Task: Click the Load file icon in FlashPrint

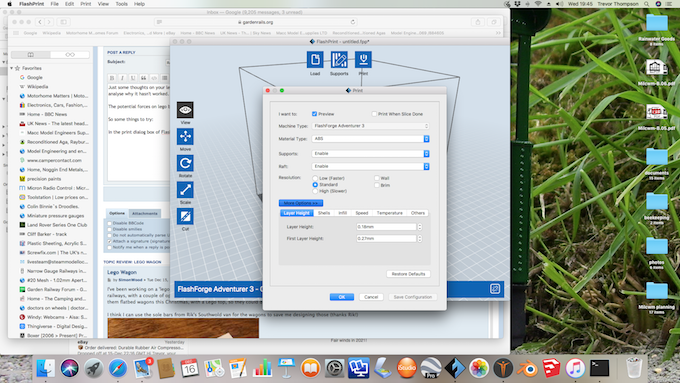Action: tap(315, 59)
